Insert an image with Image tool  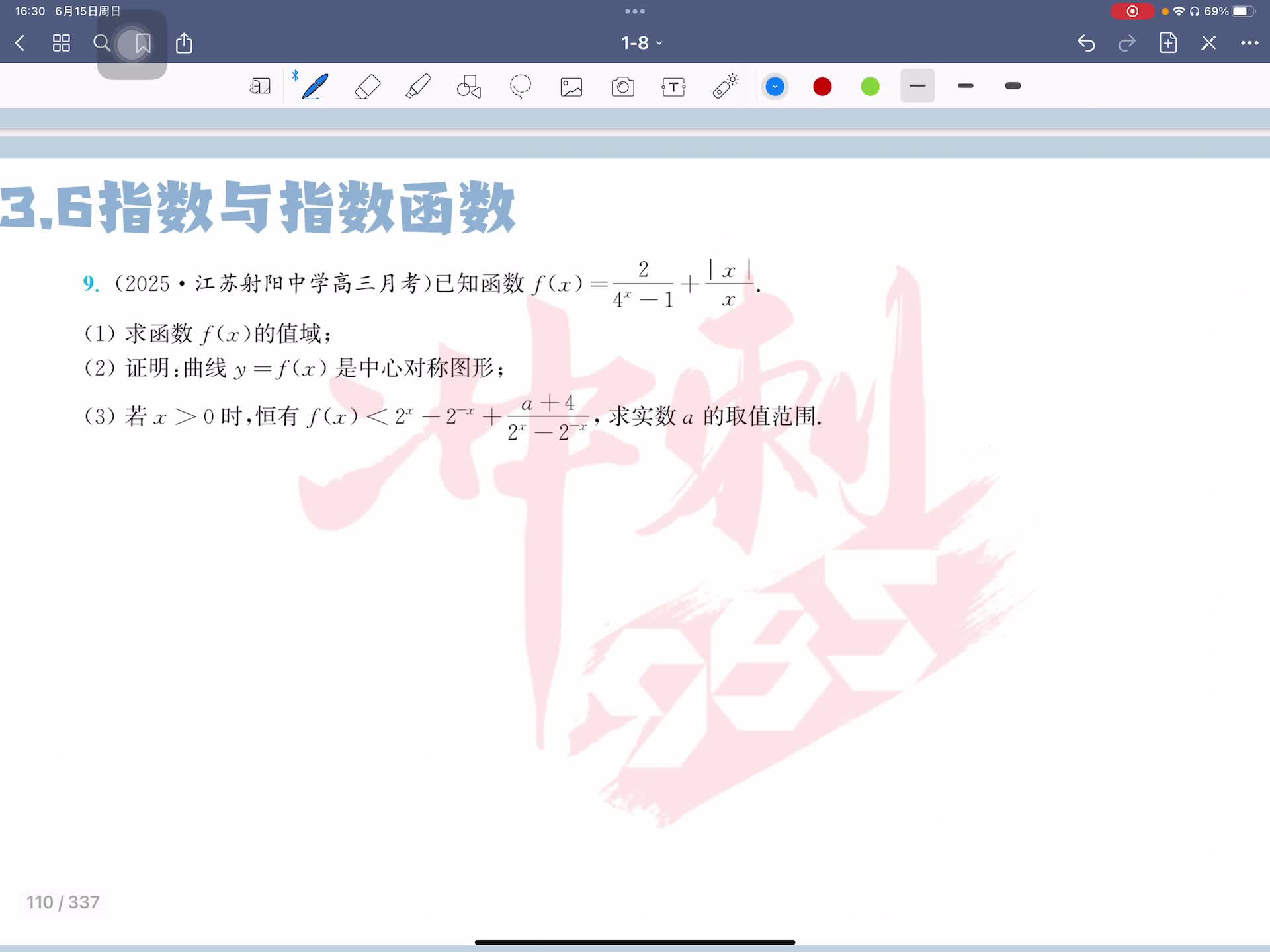coord(571,87)
